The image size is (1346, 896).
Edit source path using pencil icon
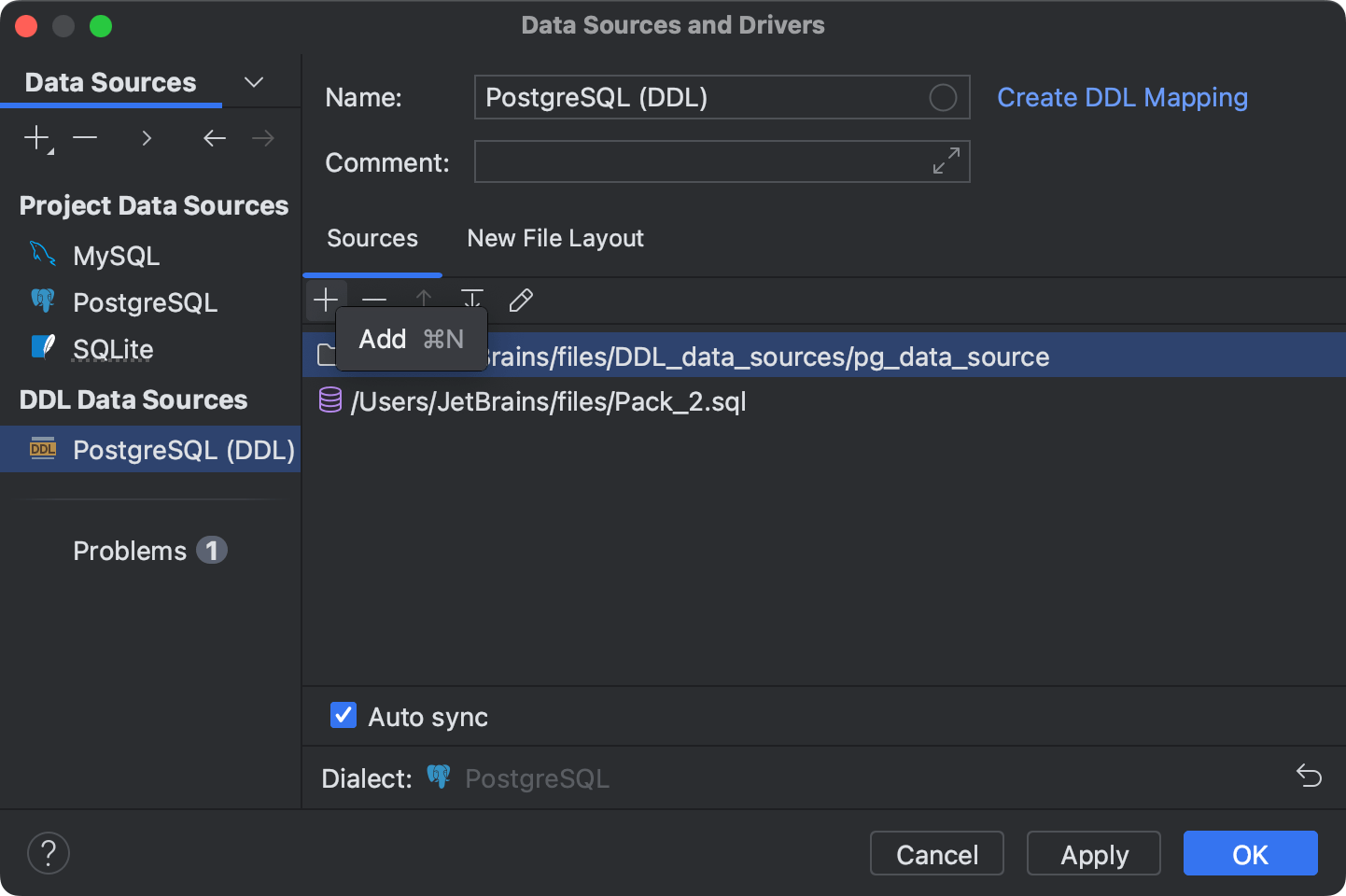520,300
